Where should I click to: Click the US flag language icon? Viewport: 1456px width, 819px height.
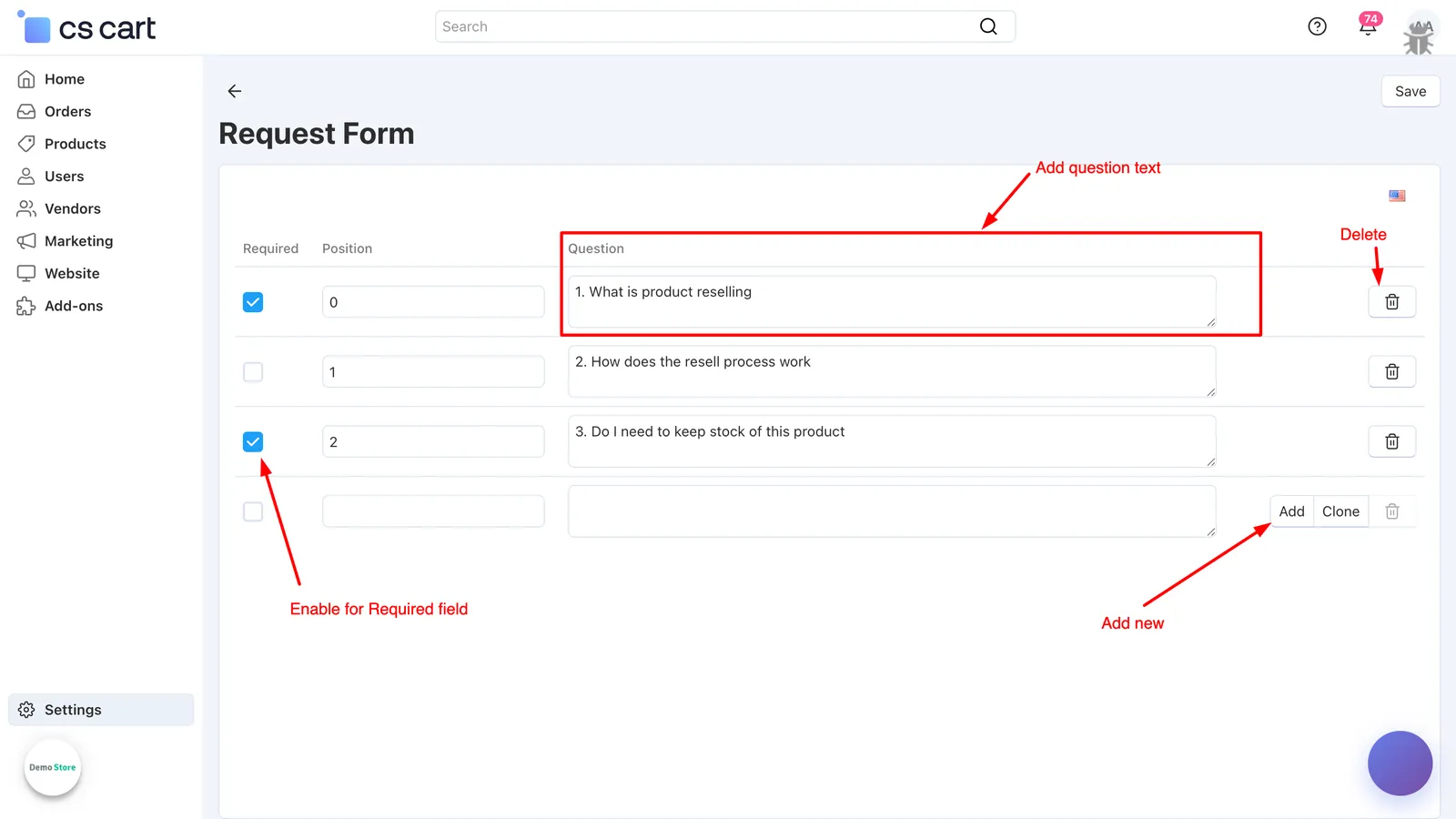(x=1397, y=196)
